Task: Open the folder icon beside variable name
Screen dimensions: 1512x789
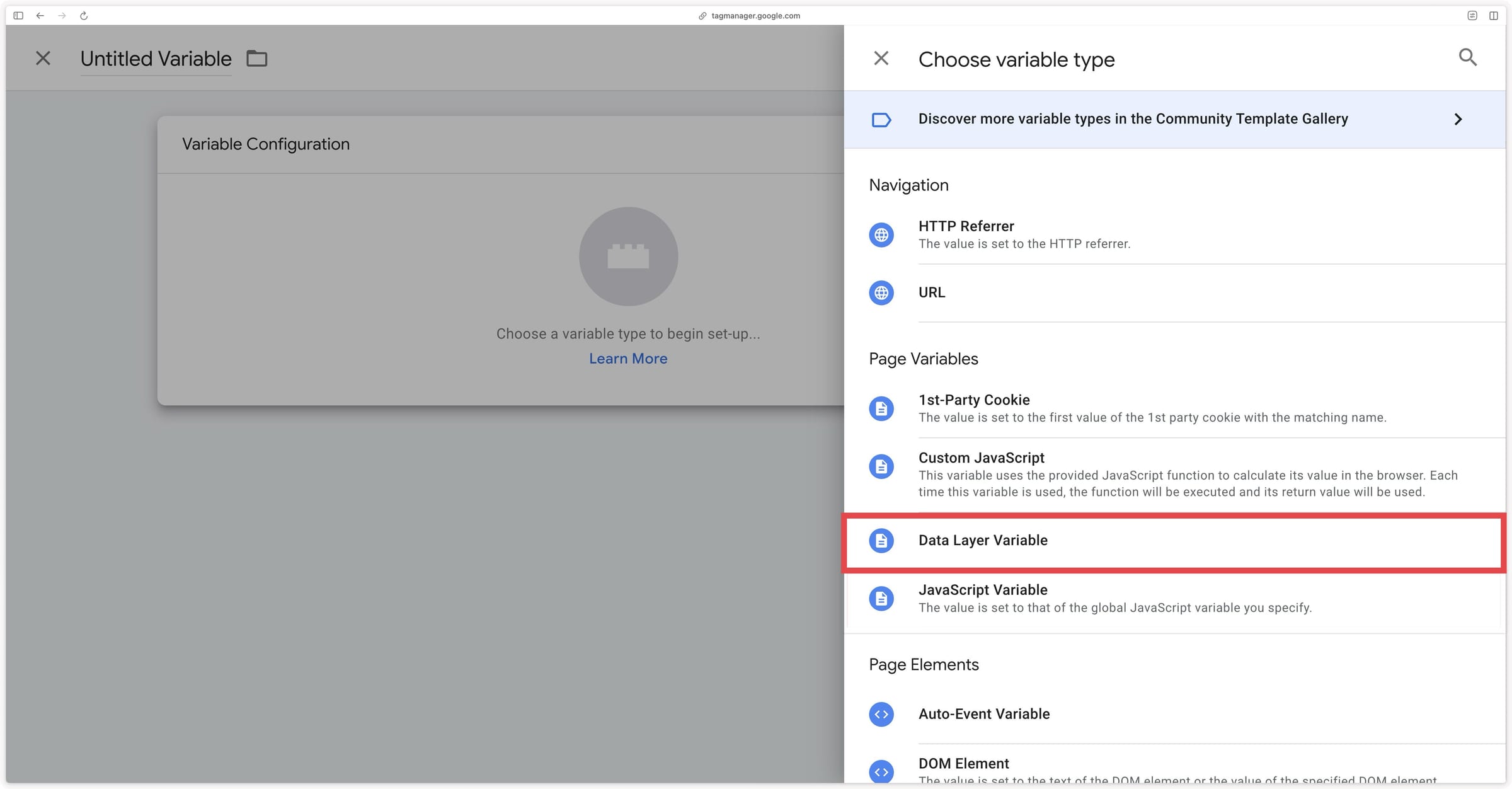Action: click(256, 59)
